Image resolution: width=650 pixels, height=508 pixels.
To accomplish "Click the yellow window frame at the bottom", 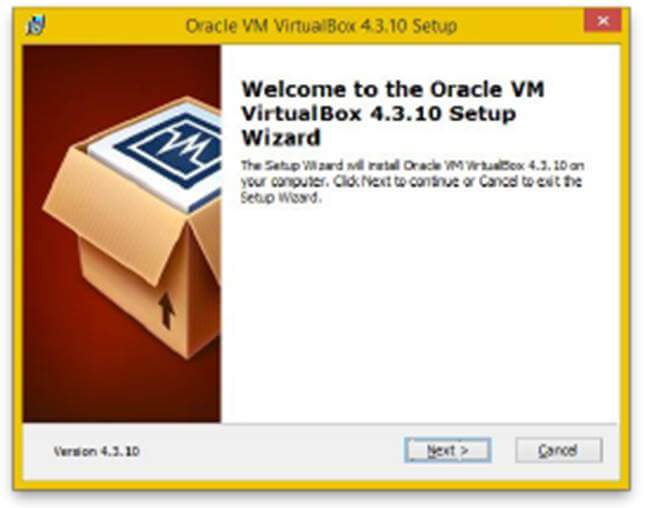I will point(321,484).
